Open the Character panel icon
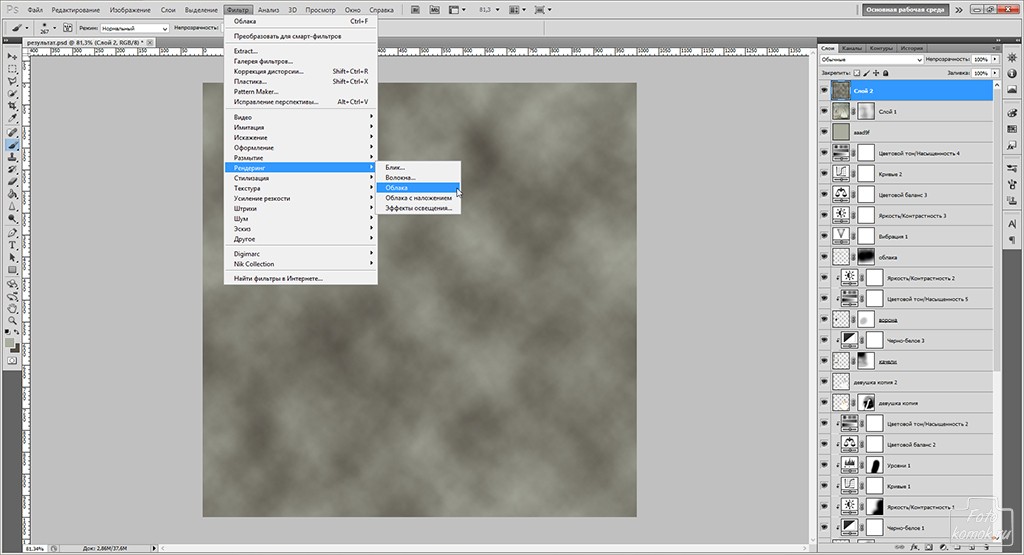The image size is (1024, 555). pyautogui.click(x=1012, y=224)
